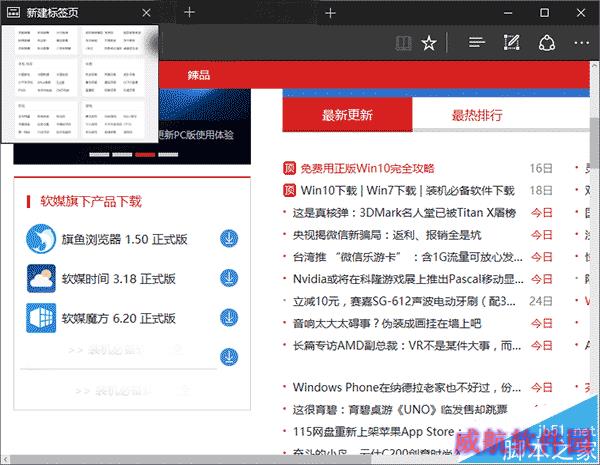
Task: Open Win10下载 | Win7下载 link
Action: [x=408, y=190]
